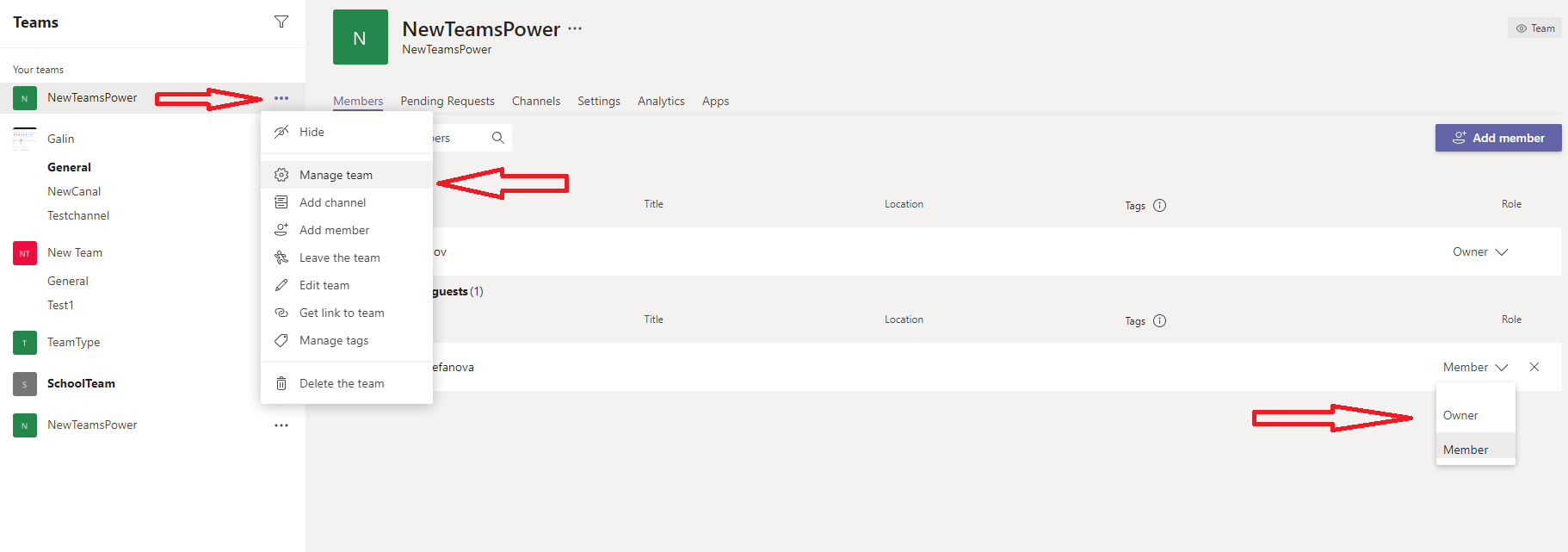The image size is (1568, 552).
Task: Select the TeamType team
Action: coord(73,342)
